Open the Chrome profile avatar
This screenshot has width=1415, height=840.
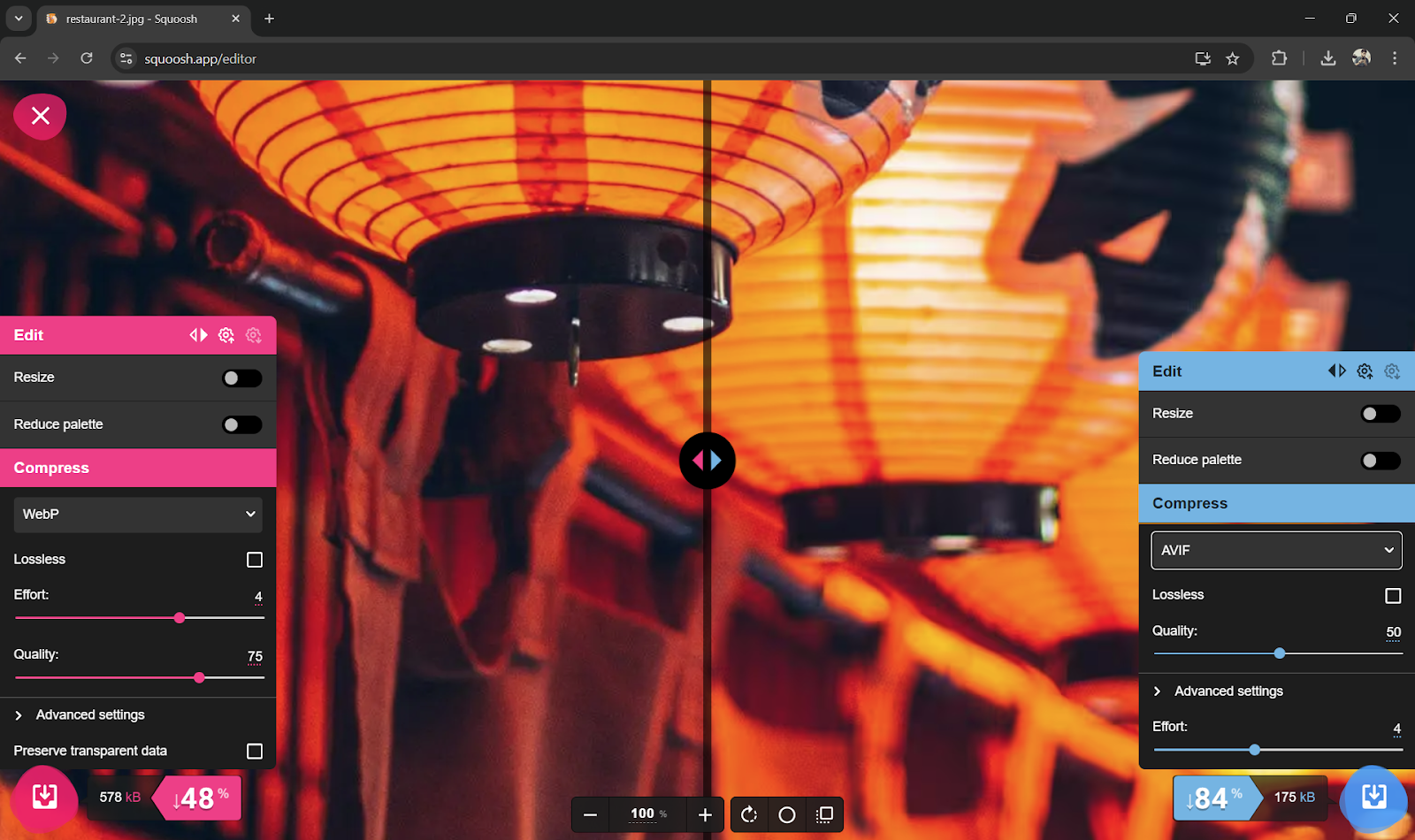(1361, 58)
